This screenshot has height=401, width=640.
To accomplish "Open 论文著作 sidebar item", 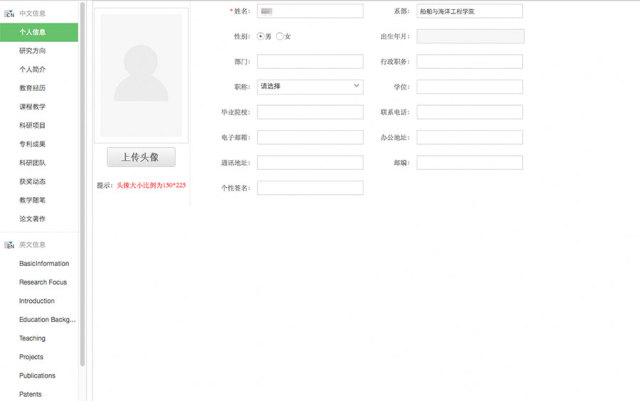I will 33,218.
